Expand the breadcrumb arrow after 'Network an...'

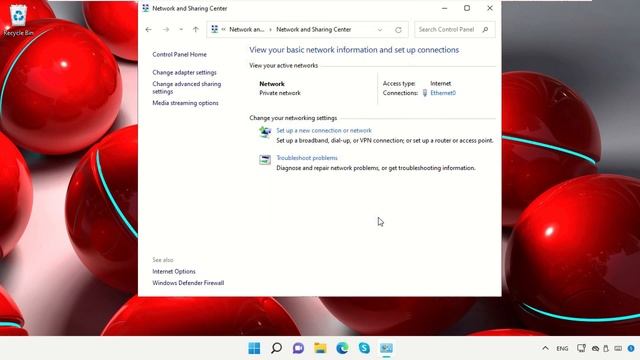pos(270,29)
